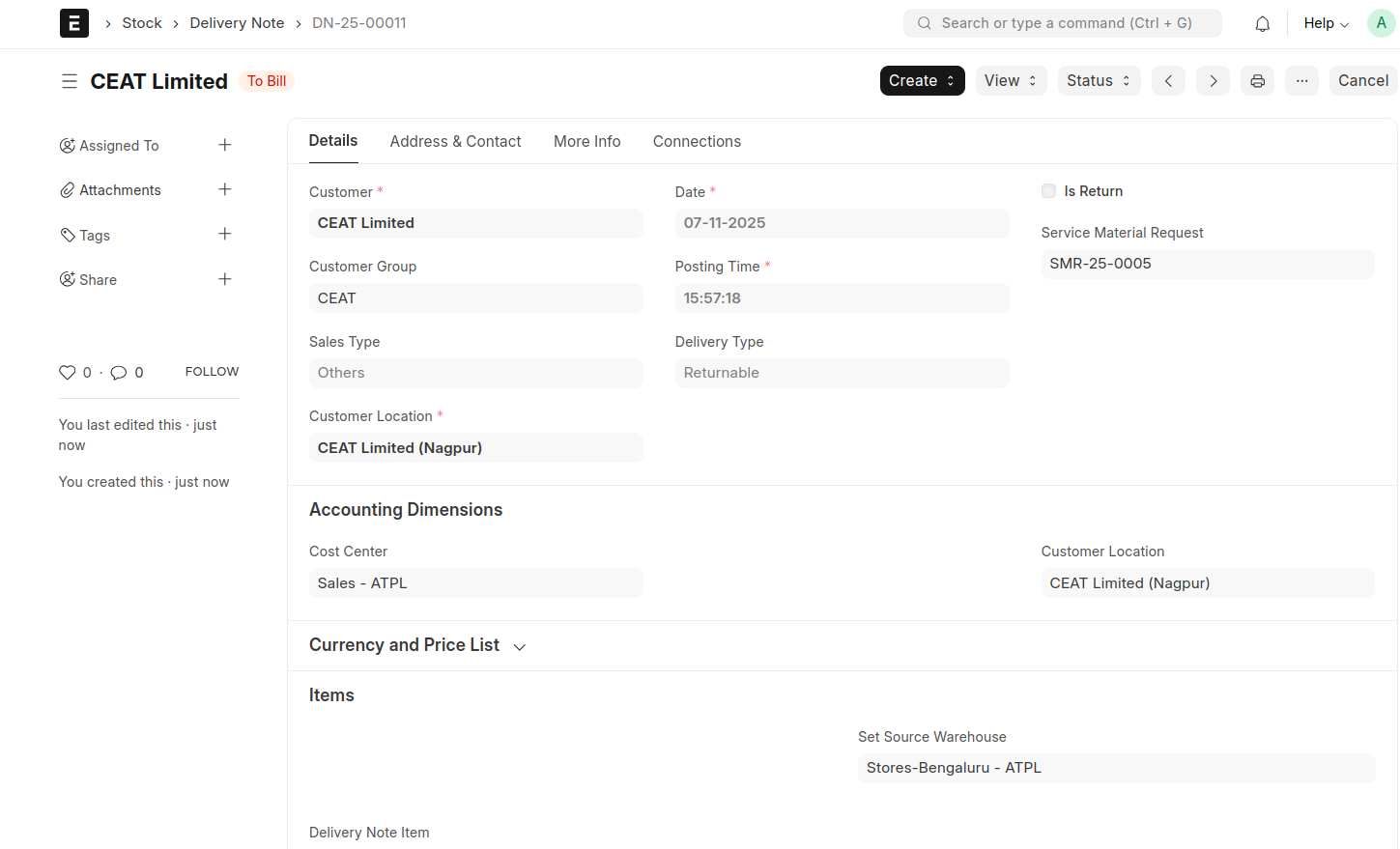Click the notifications bell icon
The height and width of the screenshot is (849, 1400).
(x=1262, y=24)
